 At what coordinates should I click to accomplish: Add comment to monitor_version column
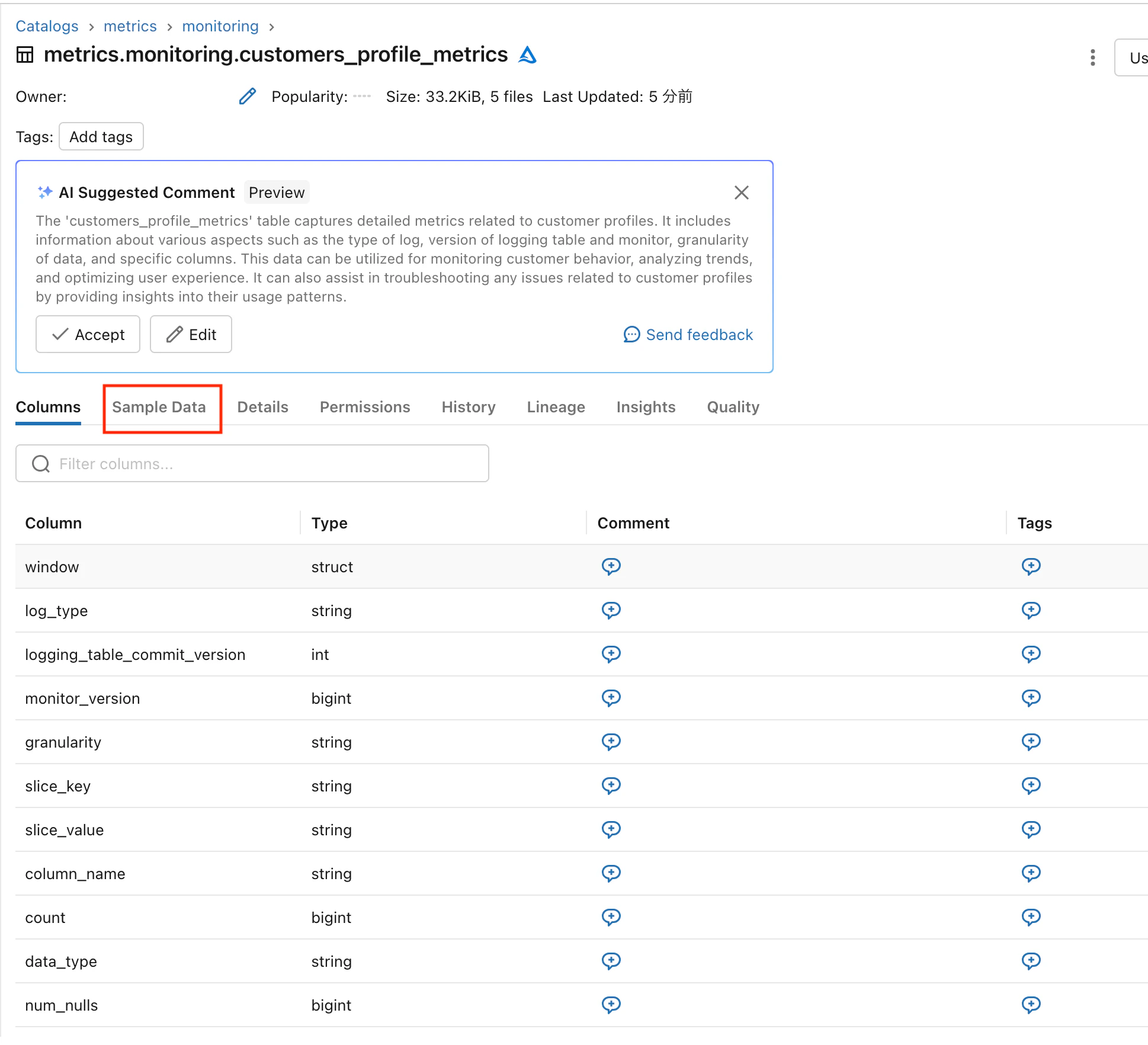611,698
